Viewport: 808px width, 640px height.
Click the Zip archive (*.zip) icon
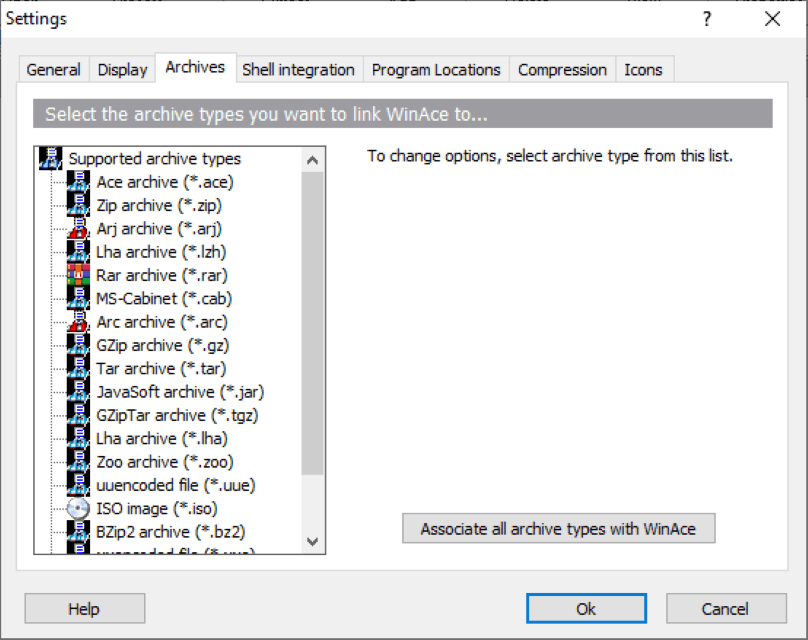coord(78,205)
